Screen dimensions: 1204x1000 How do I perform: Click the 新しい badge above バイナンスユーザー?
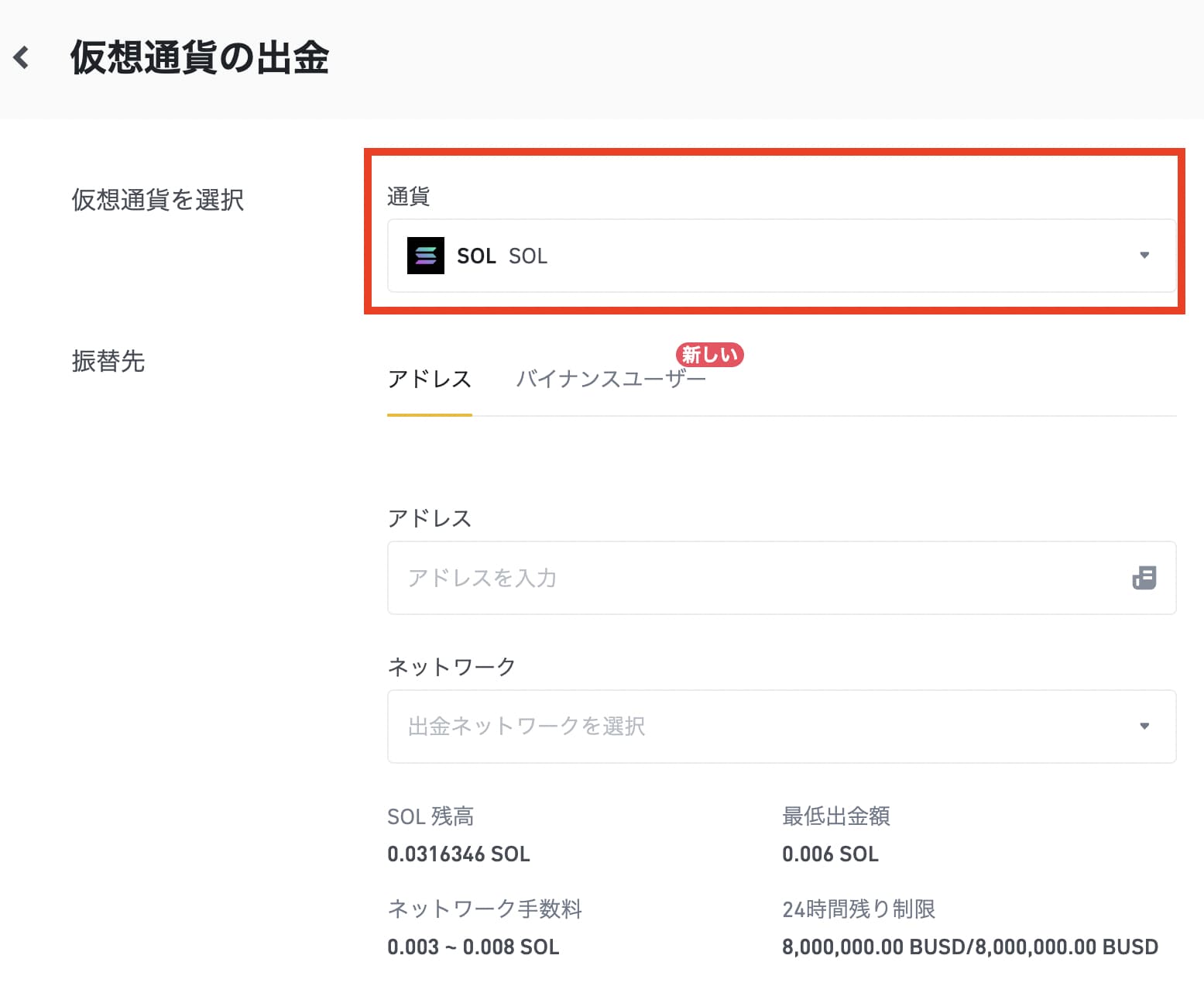[709, 355]
